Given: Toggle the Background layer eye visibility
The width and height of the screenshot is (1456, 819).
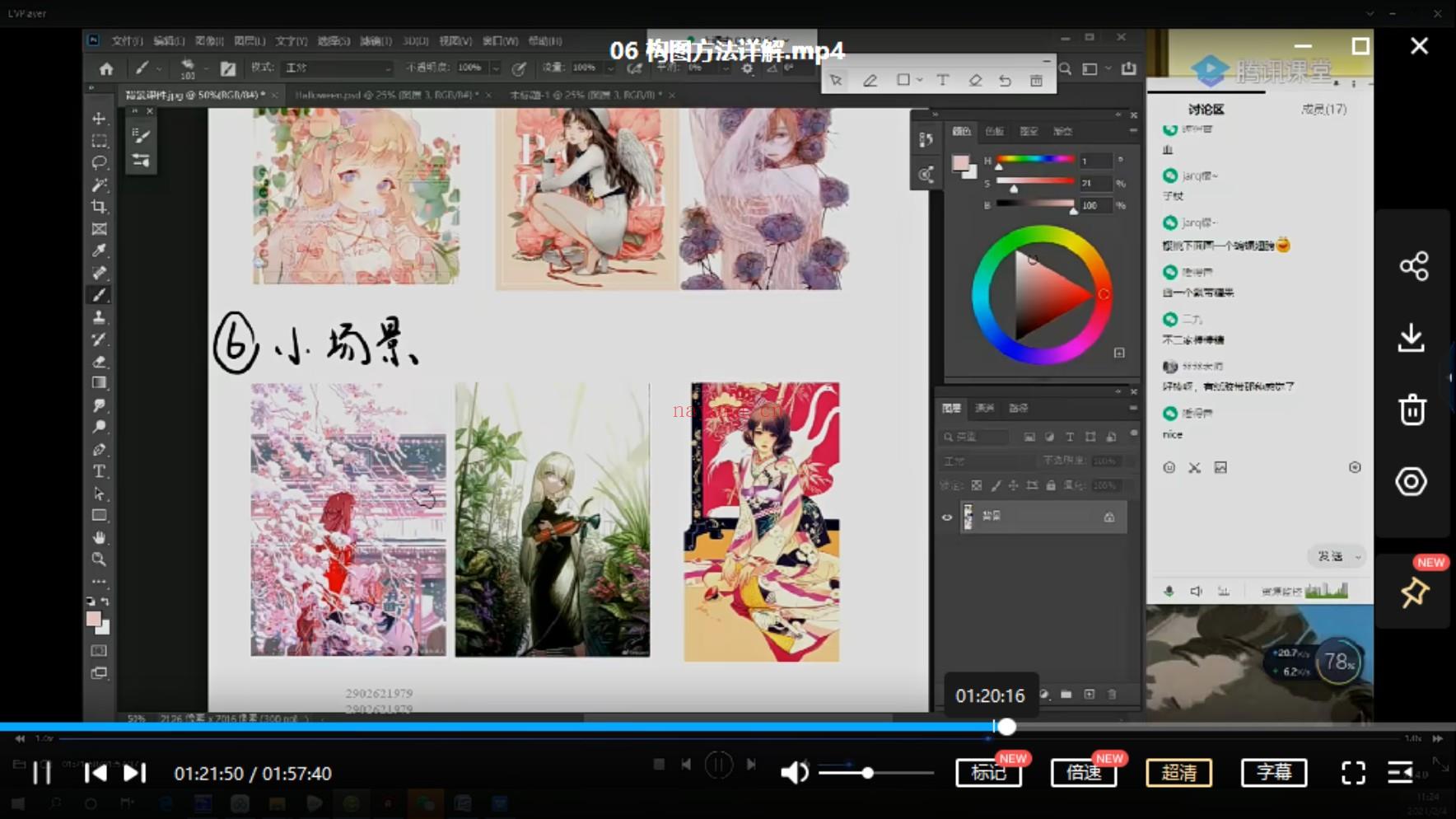Looking at the screenshot, I should click(947, 517).
